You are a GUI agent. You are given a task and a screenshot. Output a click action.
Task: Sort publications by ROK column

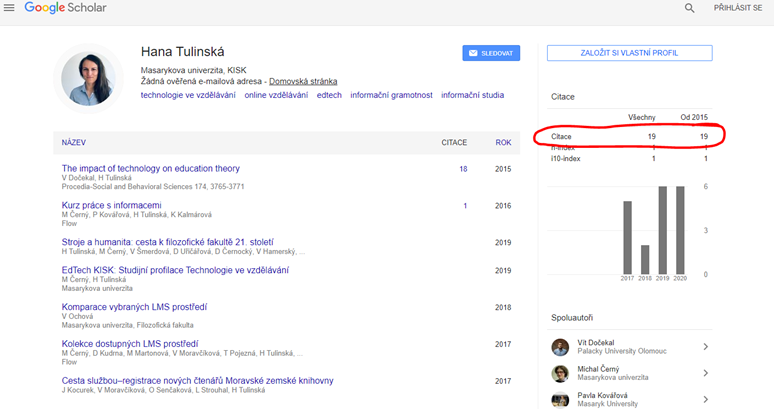[x=503, y=143]
